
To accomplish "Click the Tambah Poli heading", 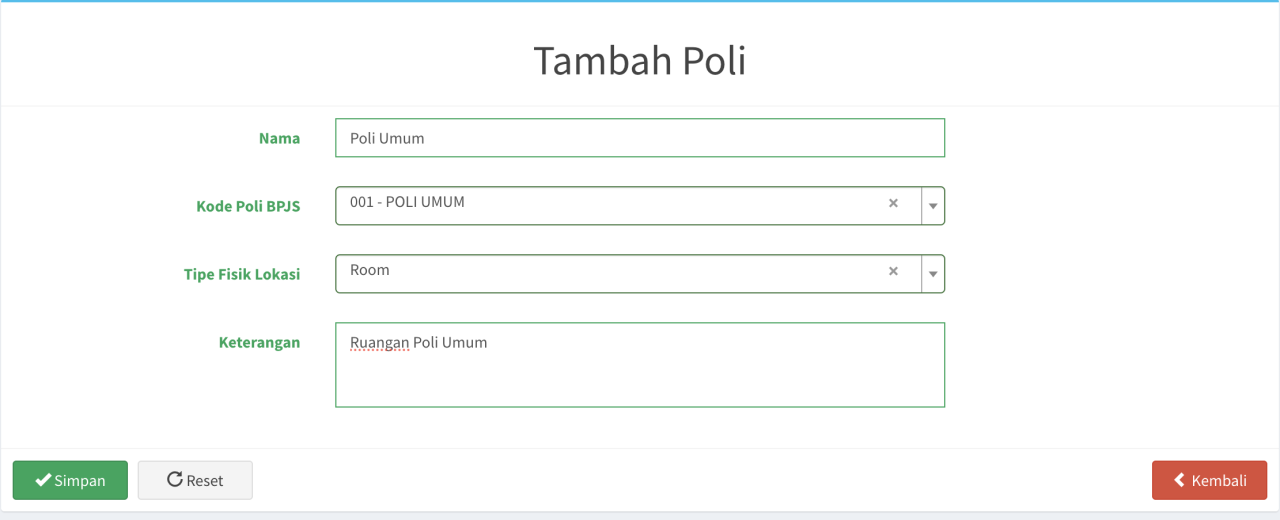I will point(640,60).
